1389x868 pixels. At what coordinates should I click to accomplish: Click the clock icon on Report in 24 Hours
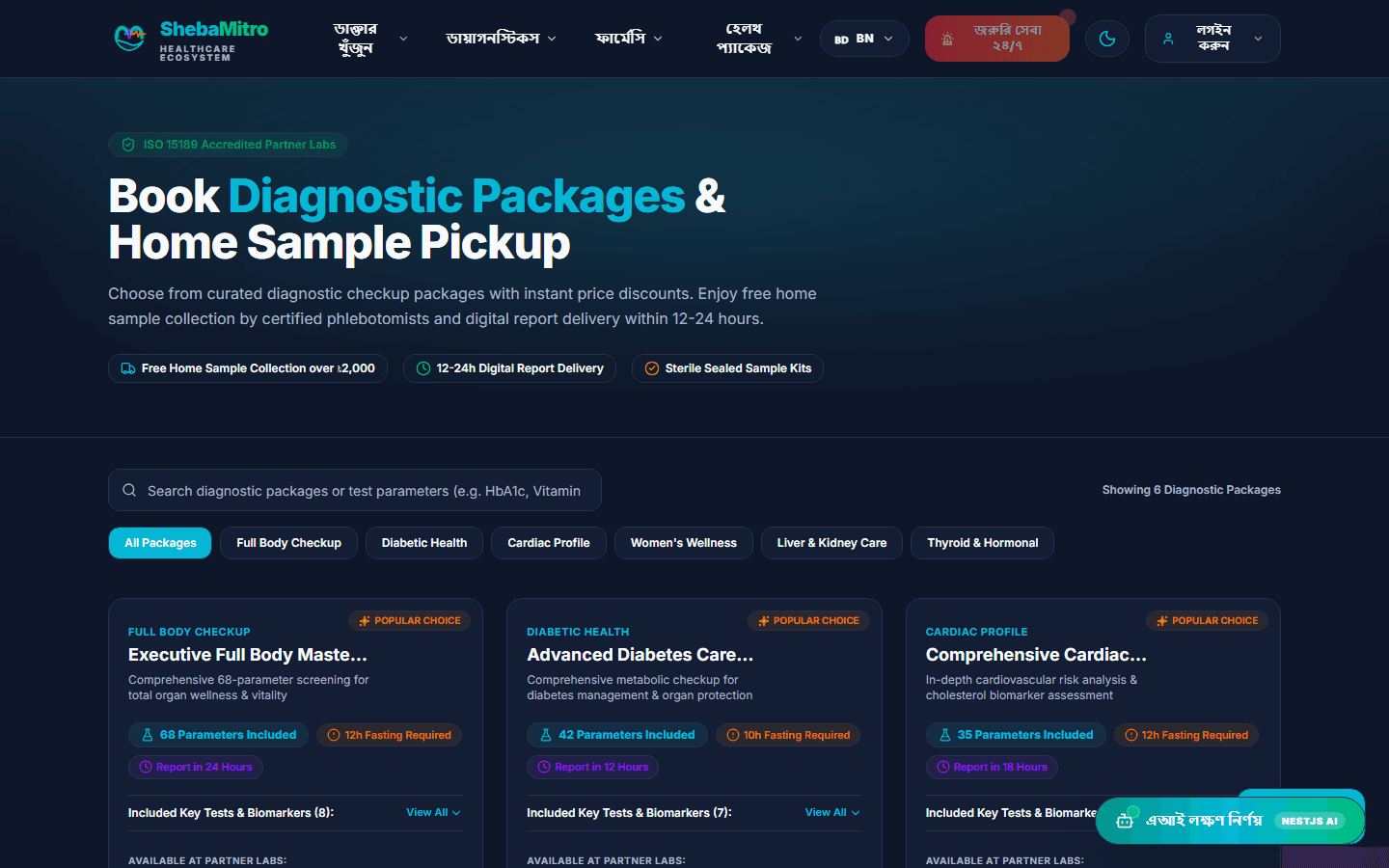146,767
